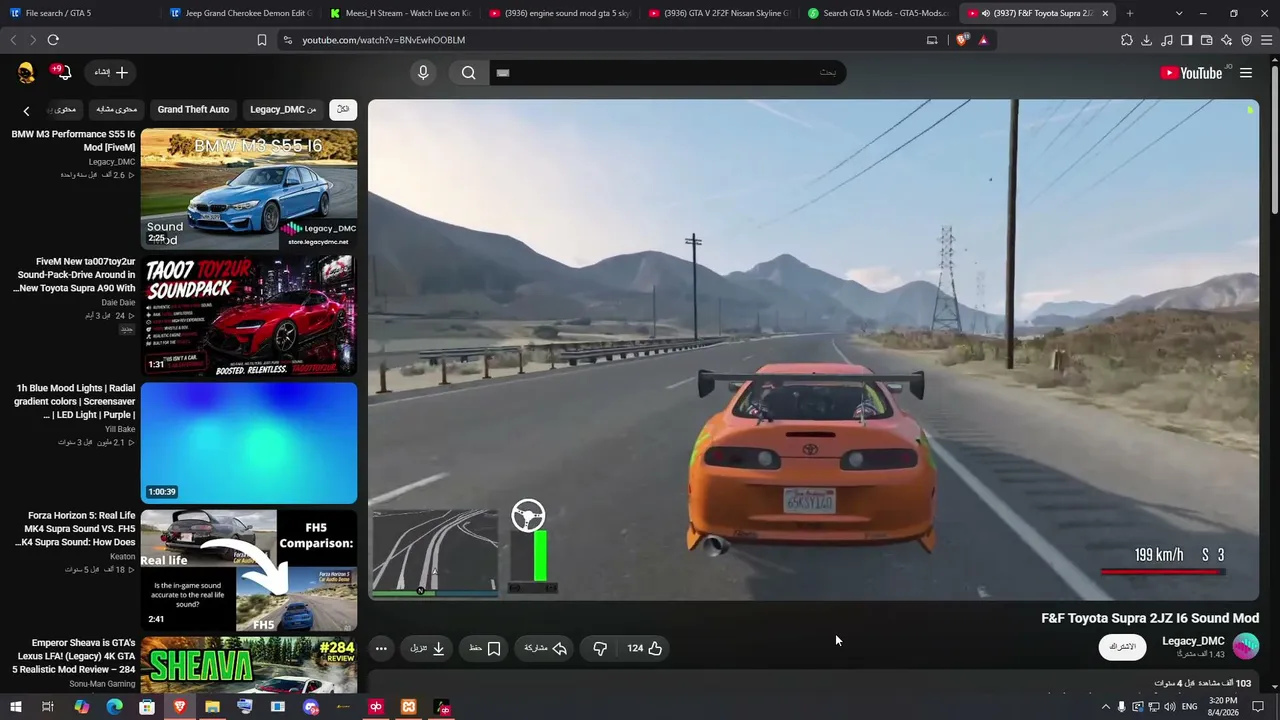Open YouTube notifications bell

click(61, 72)
